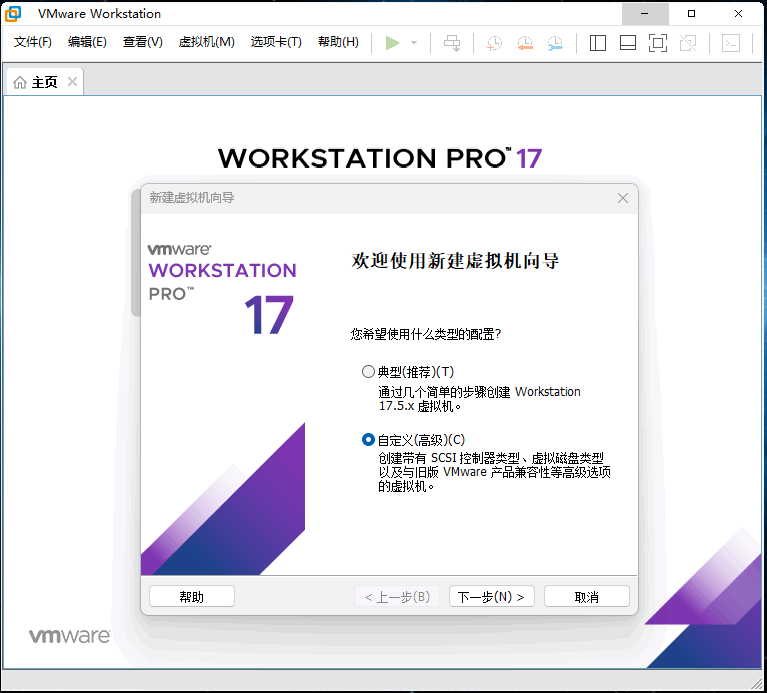The width and height of the screenshot is (767, 693).
Task: Click the send Ctrl+Alt+Del toolbar icon
Action: [452, 43]
